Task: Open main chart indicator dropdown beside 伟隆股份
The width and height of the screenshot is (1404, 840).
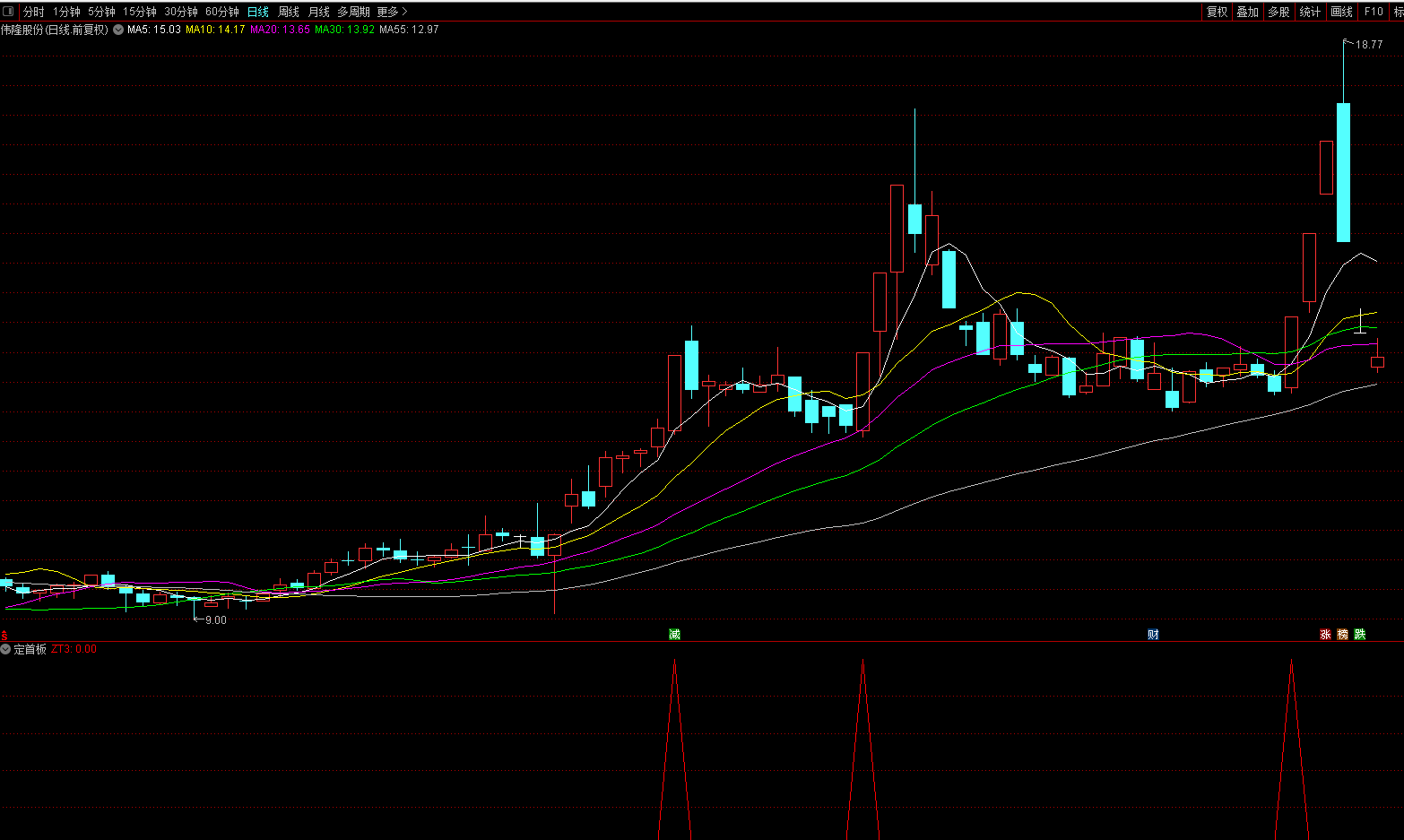Action: pyautogui.click(x=118, y=30)
